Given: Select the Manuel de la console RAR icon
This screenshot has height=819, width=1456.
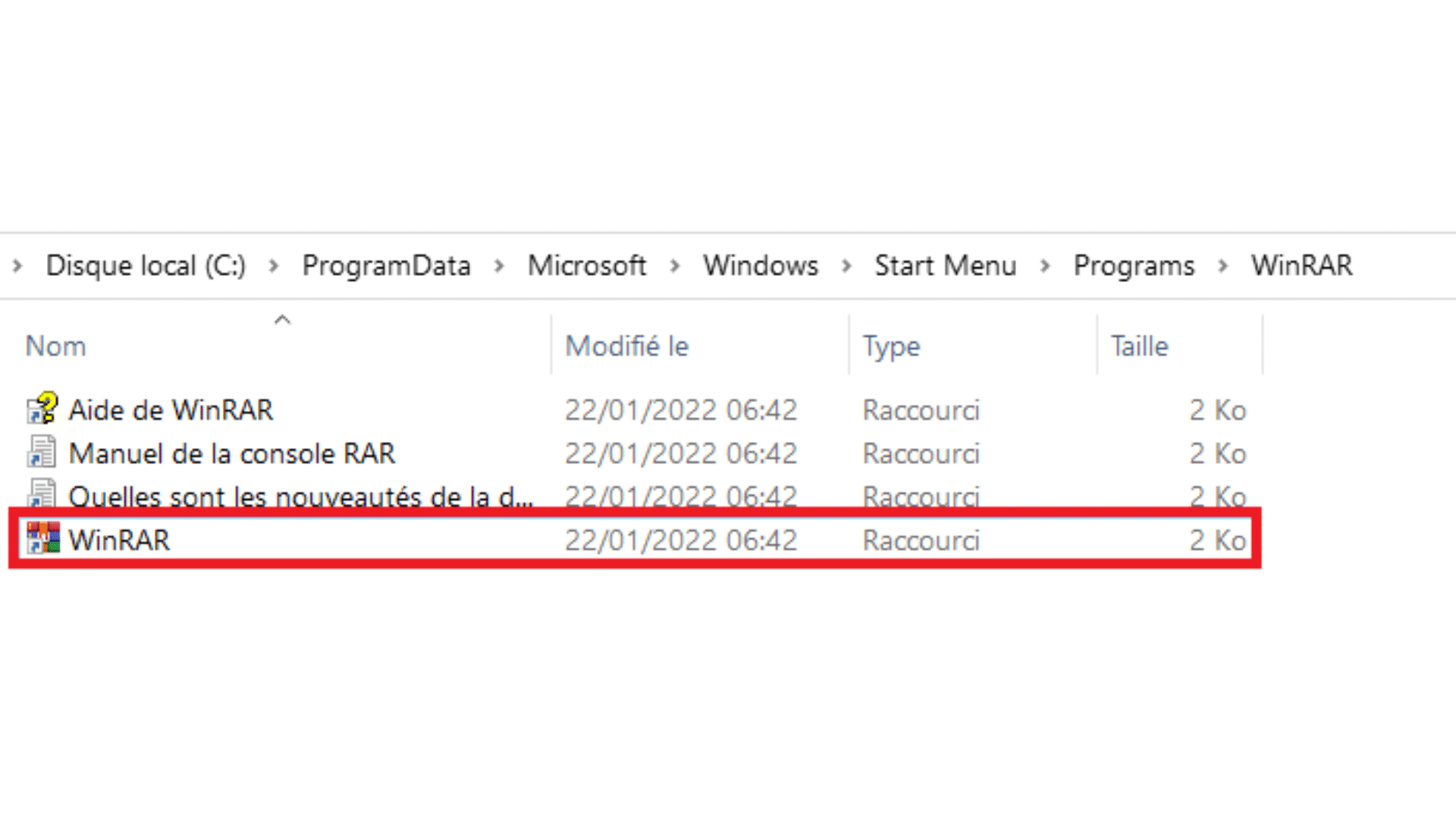Looking at the screenshot, I should pos(42,452).
